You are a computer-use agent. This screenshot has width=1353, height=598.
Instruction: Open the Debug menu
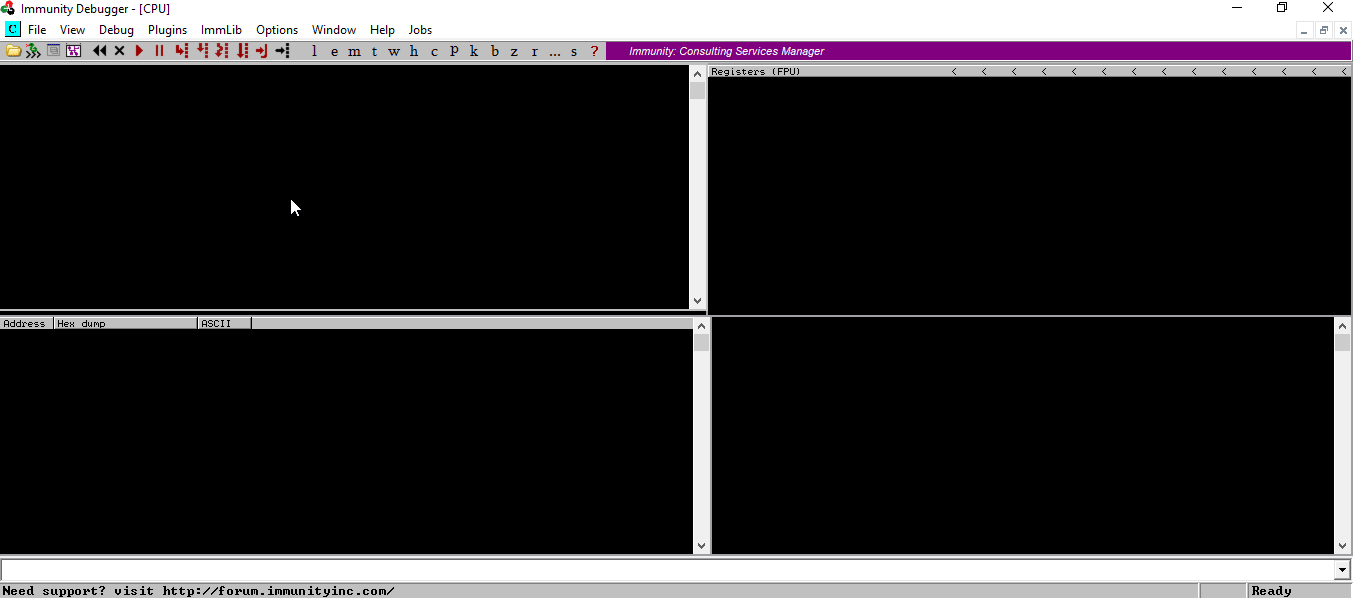pyautogui.click(x=116, y=29)
